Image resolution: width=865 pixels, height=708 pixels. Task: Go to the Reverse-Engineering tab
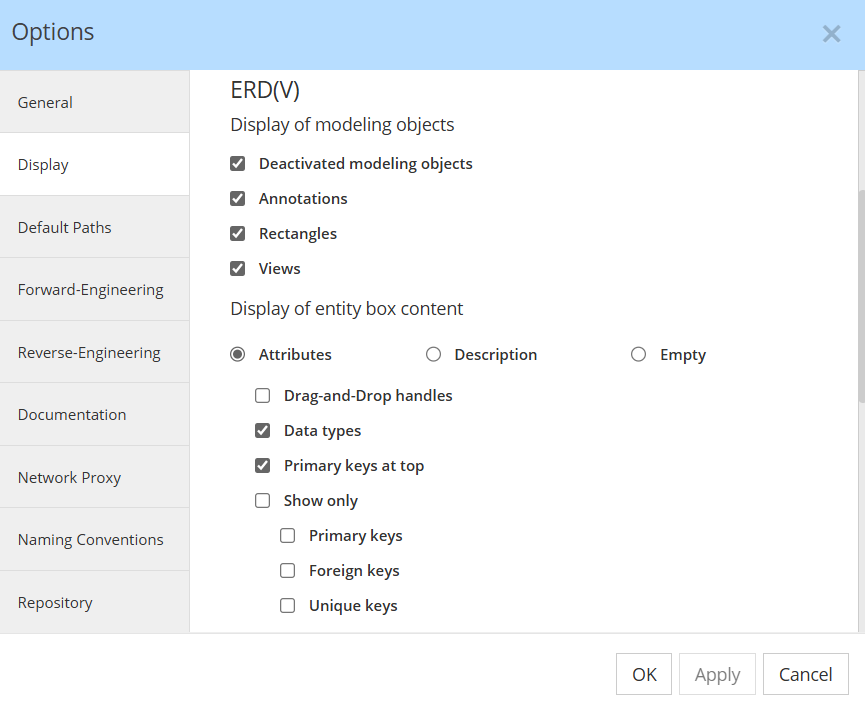pos(94,352)
